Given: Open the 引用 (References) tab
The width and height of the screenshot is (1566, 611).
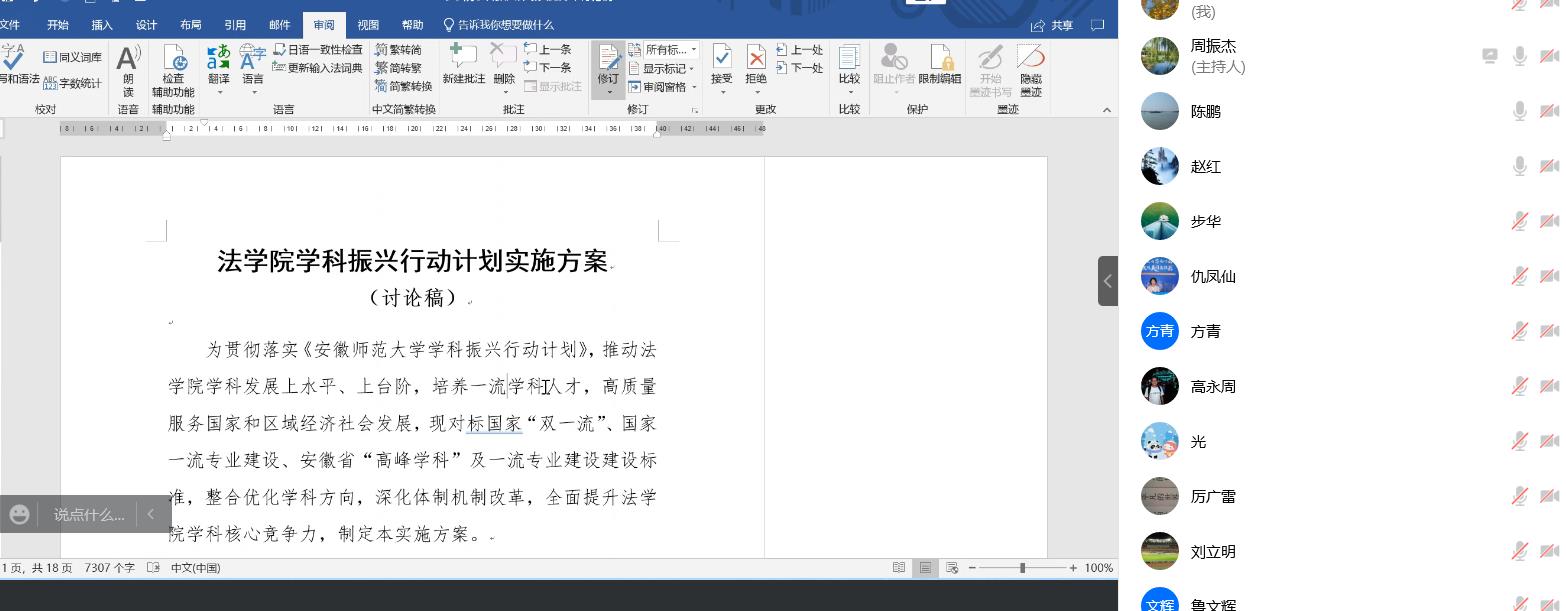Looking at the screenshot, I should [235, 25].
